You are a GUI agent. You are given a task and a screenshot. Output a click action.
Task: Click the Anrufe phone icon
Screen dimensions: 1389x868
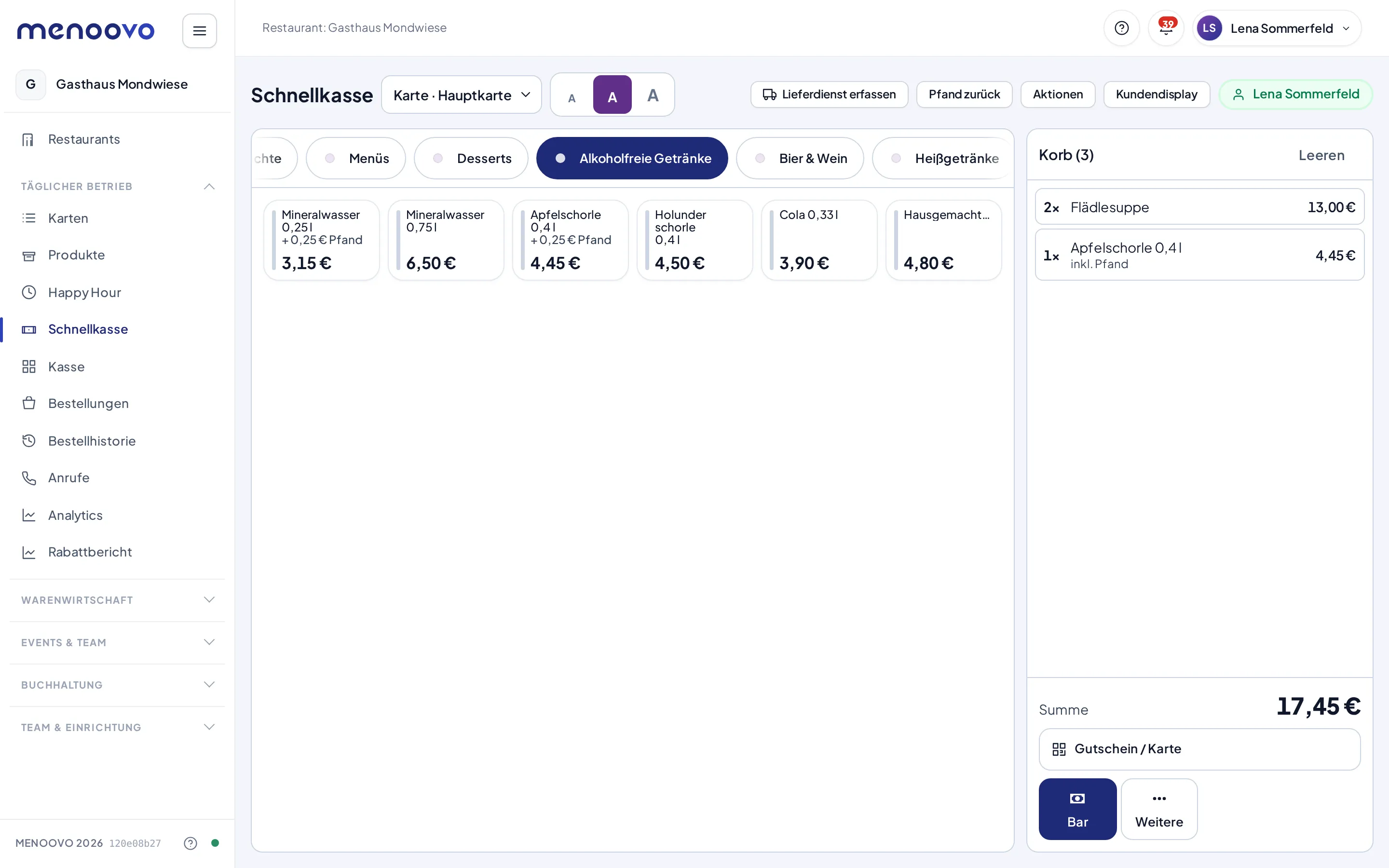[29, 477]
